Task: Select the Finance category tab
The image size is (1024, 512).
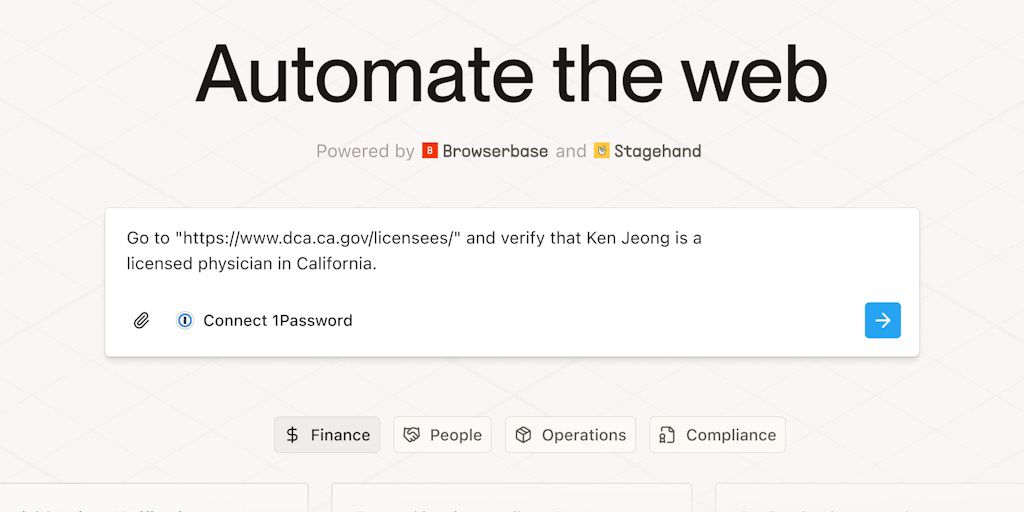Action: pyautogui.click(x=327, y=435)
